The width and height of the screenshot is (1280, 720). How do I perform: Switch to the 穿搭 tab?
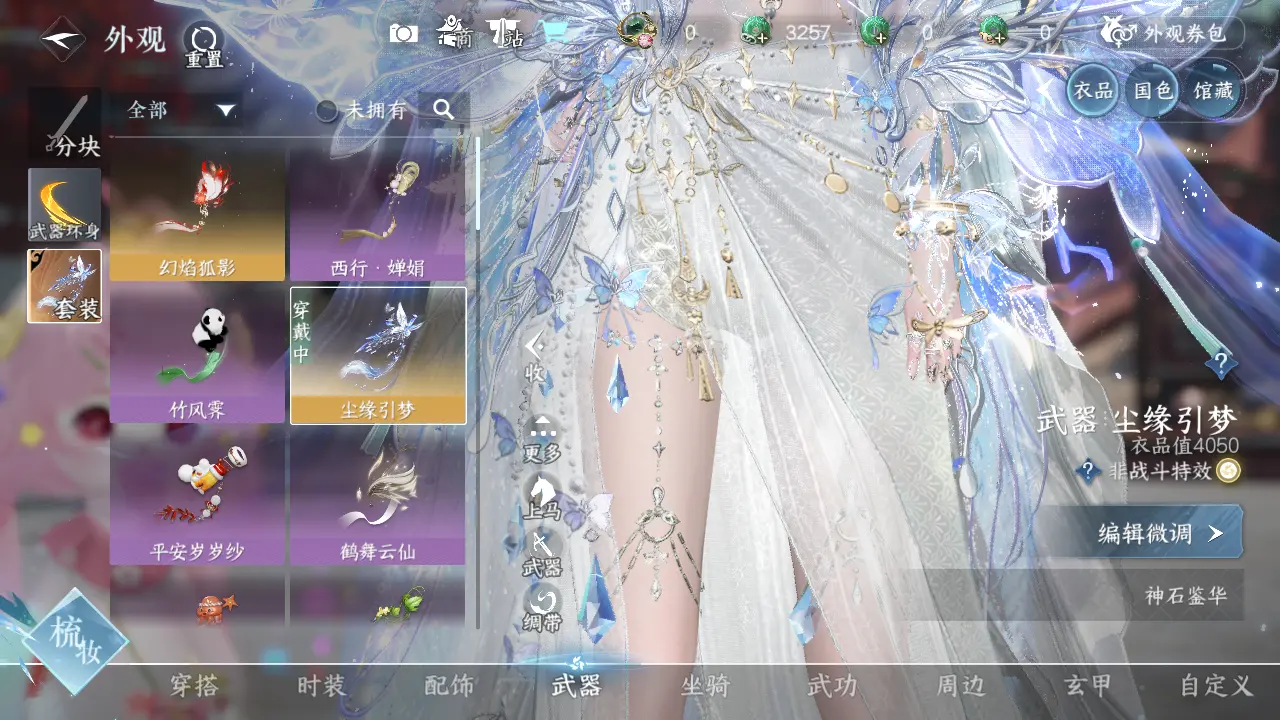194,685
